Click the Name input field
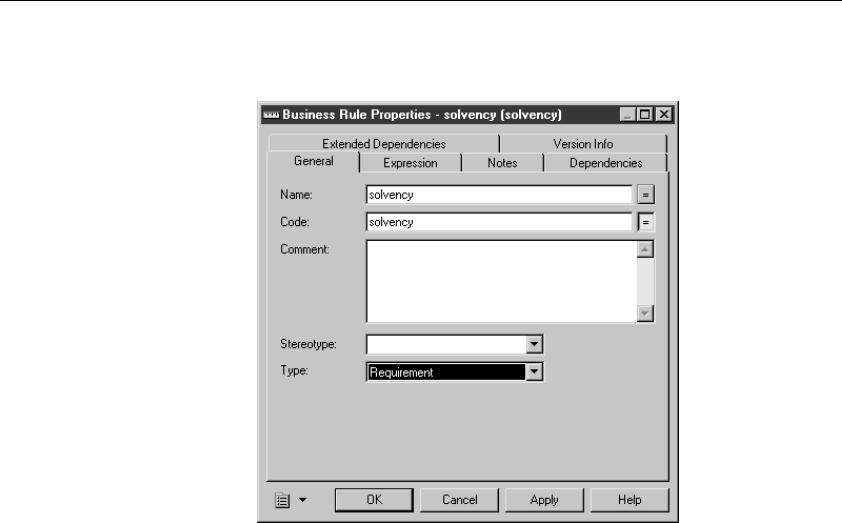 499,194
